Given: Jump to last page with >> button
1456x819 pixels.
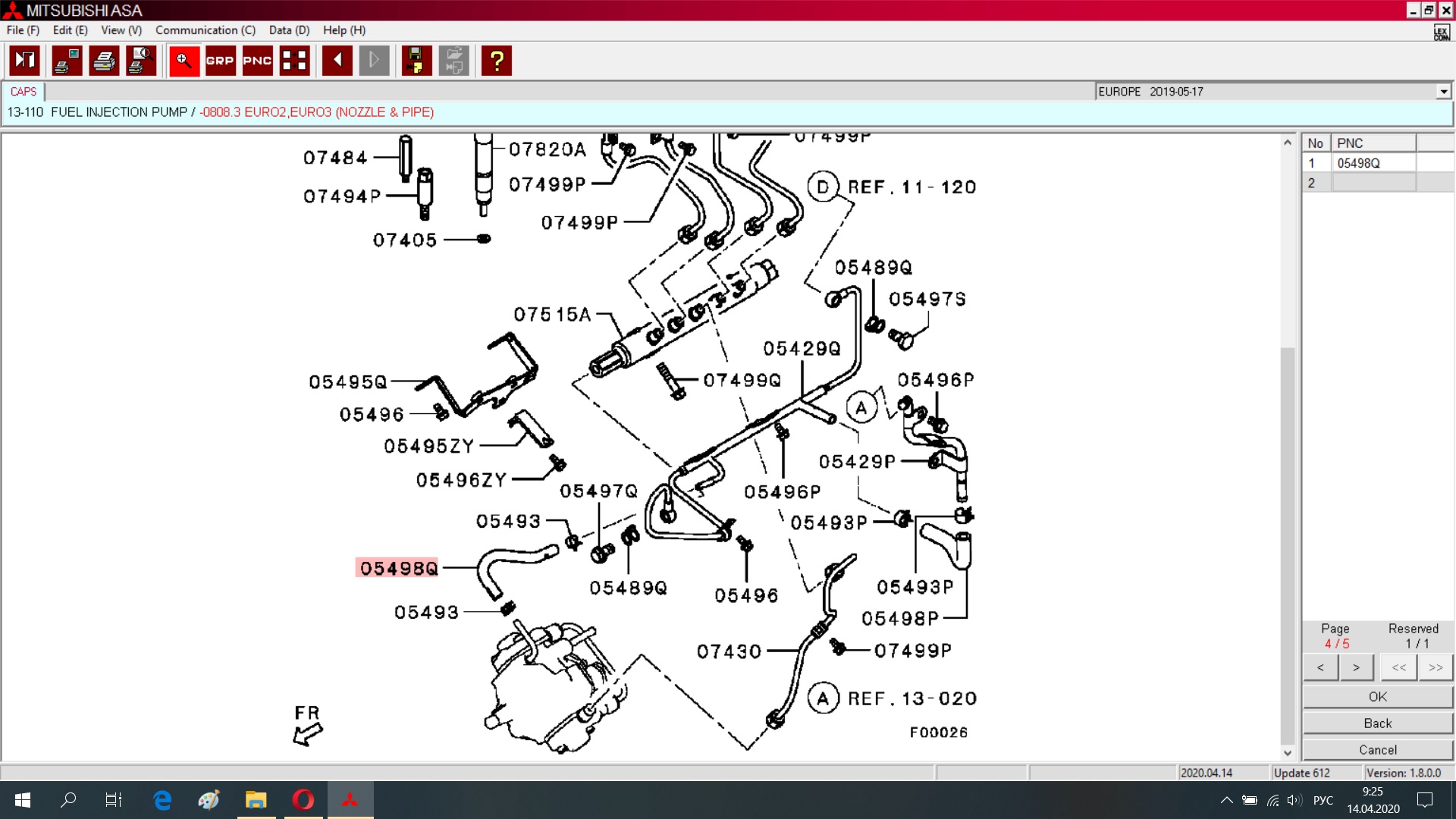Looking at the screenshot, I should pos(1435,667).
